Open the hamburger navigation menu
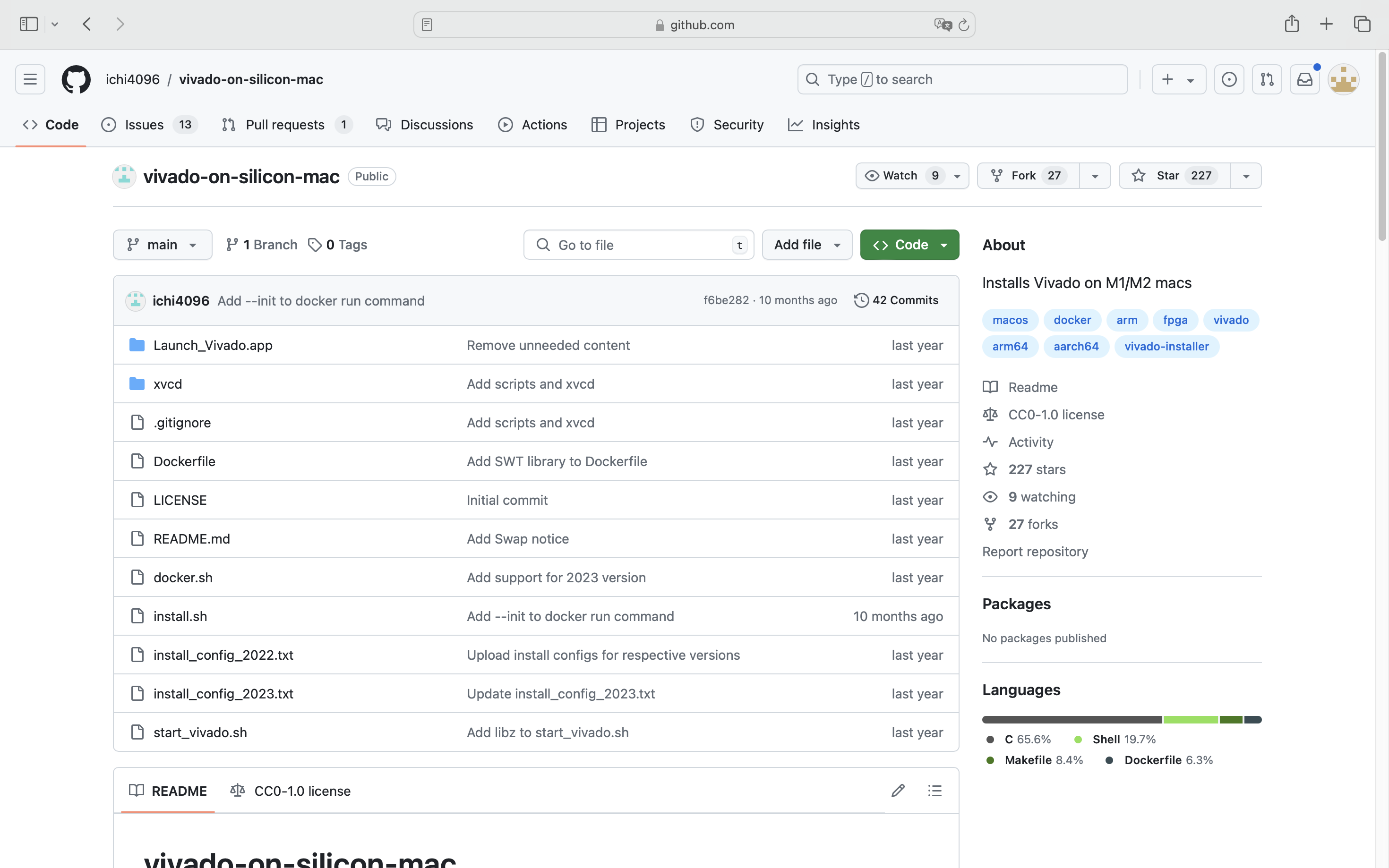1389x868 pixels. (x=30, y=79)
